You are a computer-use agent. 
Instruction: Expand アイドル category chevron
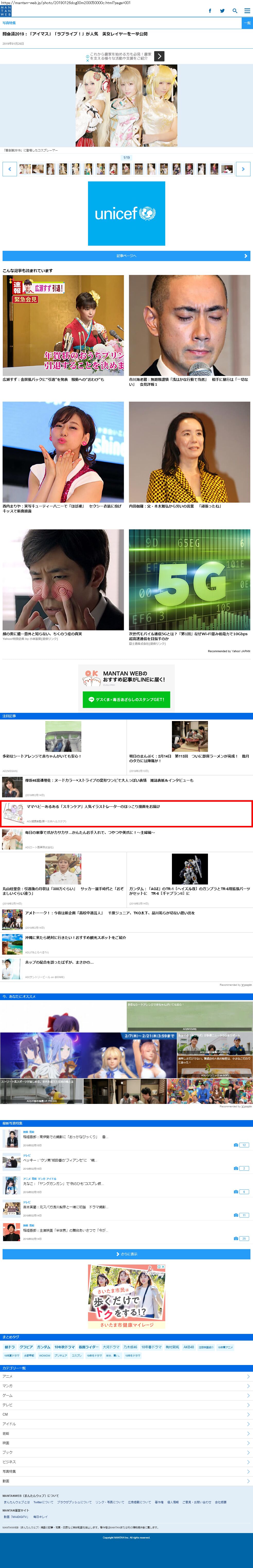248,1424
